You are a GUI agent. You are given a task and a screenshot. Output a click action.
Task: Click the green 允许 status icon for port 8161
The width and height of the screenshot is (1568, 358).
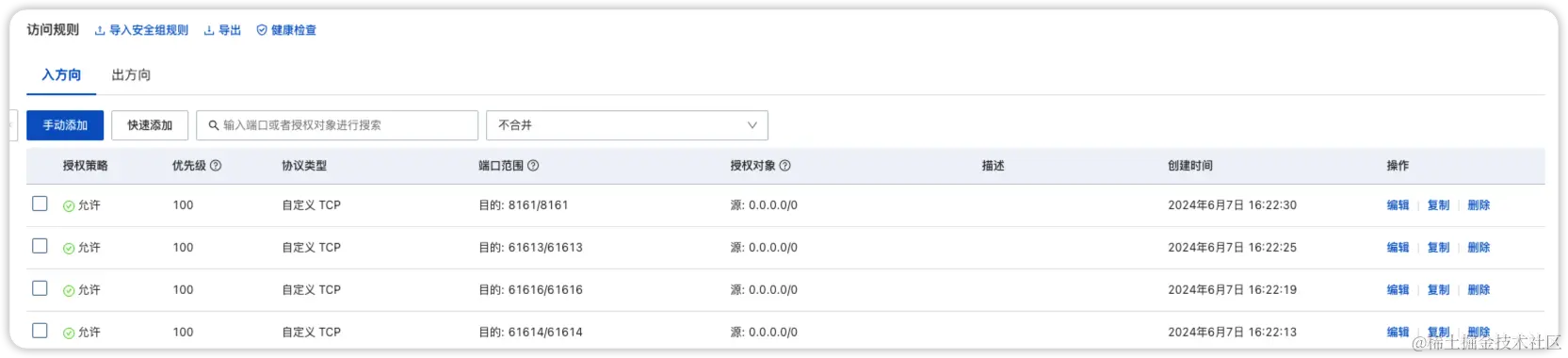(69, 206)
